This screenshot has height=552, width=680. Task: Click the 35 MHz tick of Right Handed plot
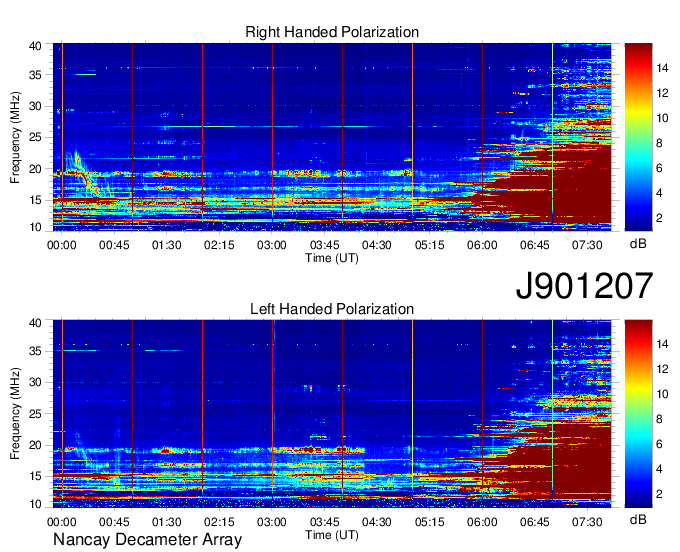tap(35, 75)
